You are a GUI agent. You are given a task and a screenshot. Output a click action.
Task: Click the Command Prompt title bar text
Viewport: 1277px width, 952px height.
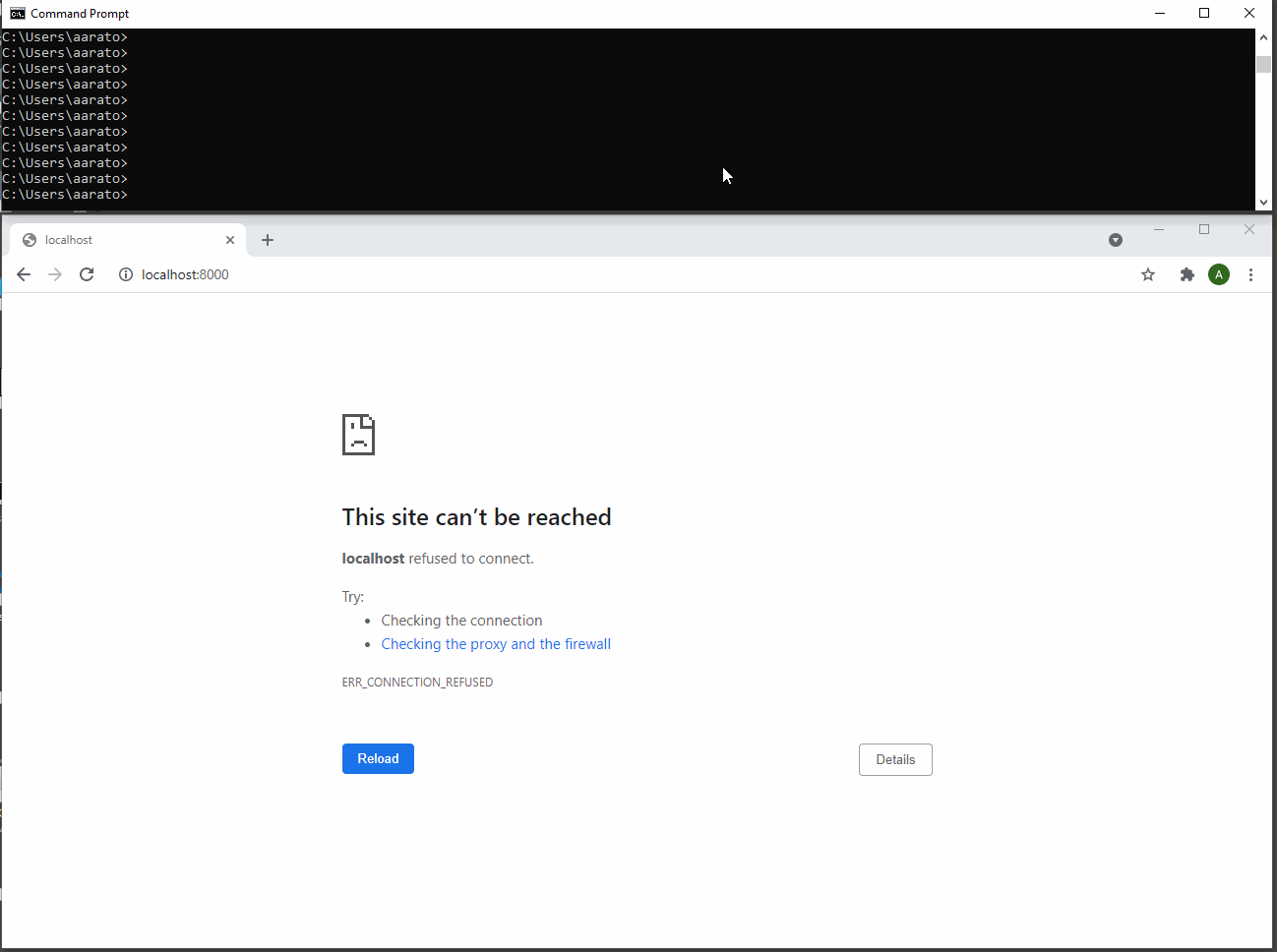click(x=80, y=14)
